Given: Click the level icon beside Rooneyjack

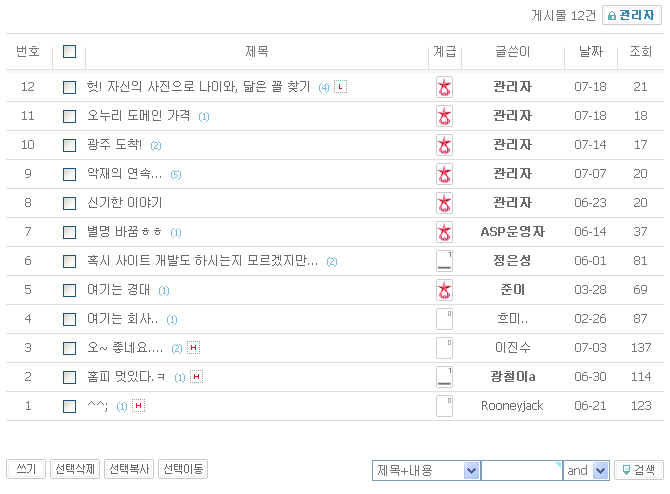Looking at the screenshot, I should 444,406.
